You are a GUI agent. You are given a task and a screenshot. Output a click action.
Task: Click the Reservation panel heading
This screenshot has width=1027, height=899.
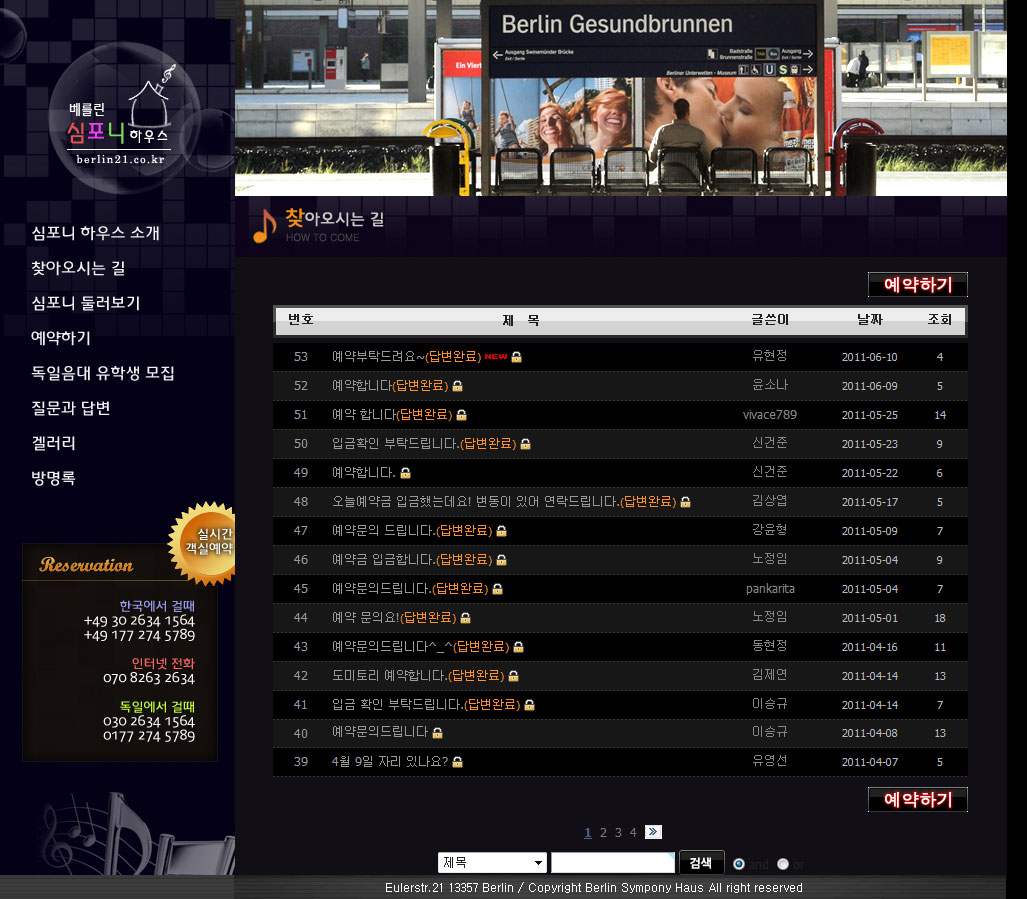[x=86, y=564]
